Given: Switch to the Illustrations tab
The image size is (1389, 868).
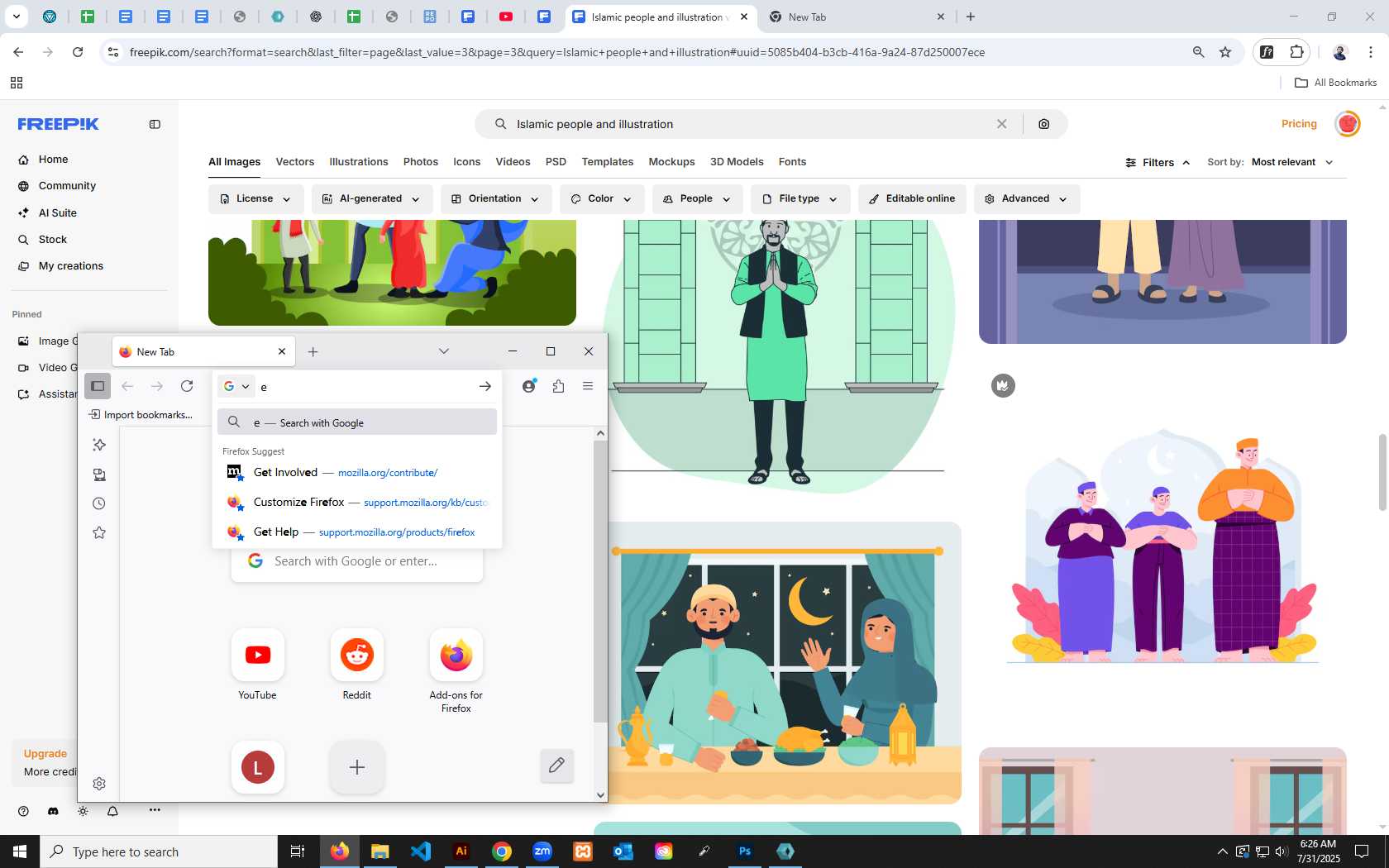Looking at the screenshot, I should point(359,162).
